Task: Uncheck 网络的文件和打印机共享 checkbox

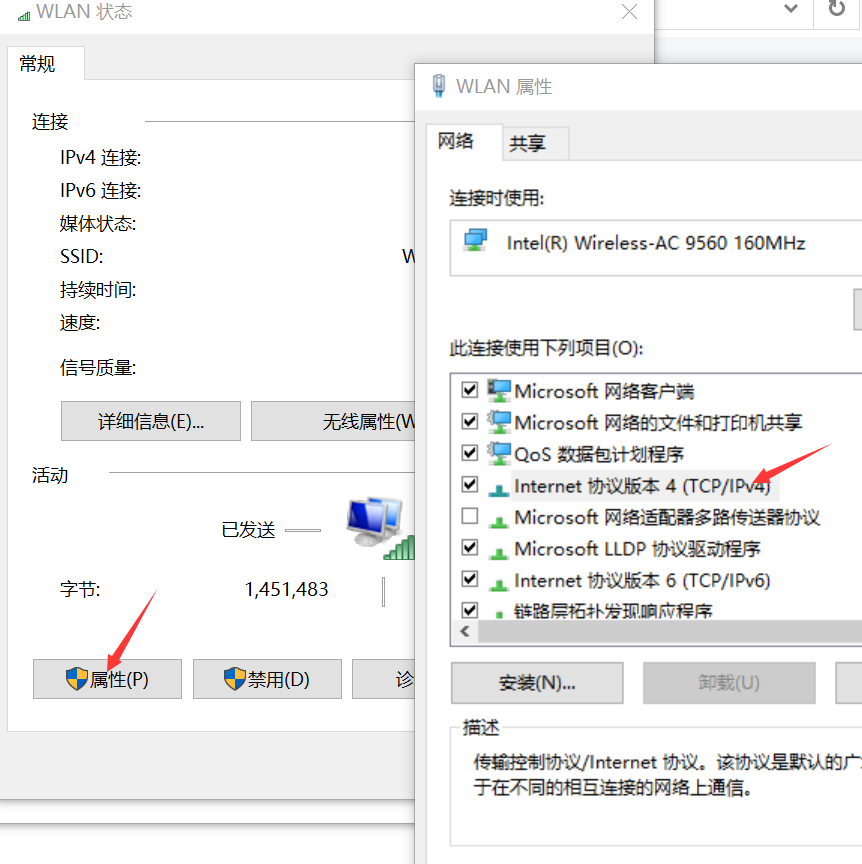Action: (x=470, y=422)
